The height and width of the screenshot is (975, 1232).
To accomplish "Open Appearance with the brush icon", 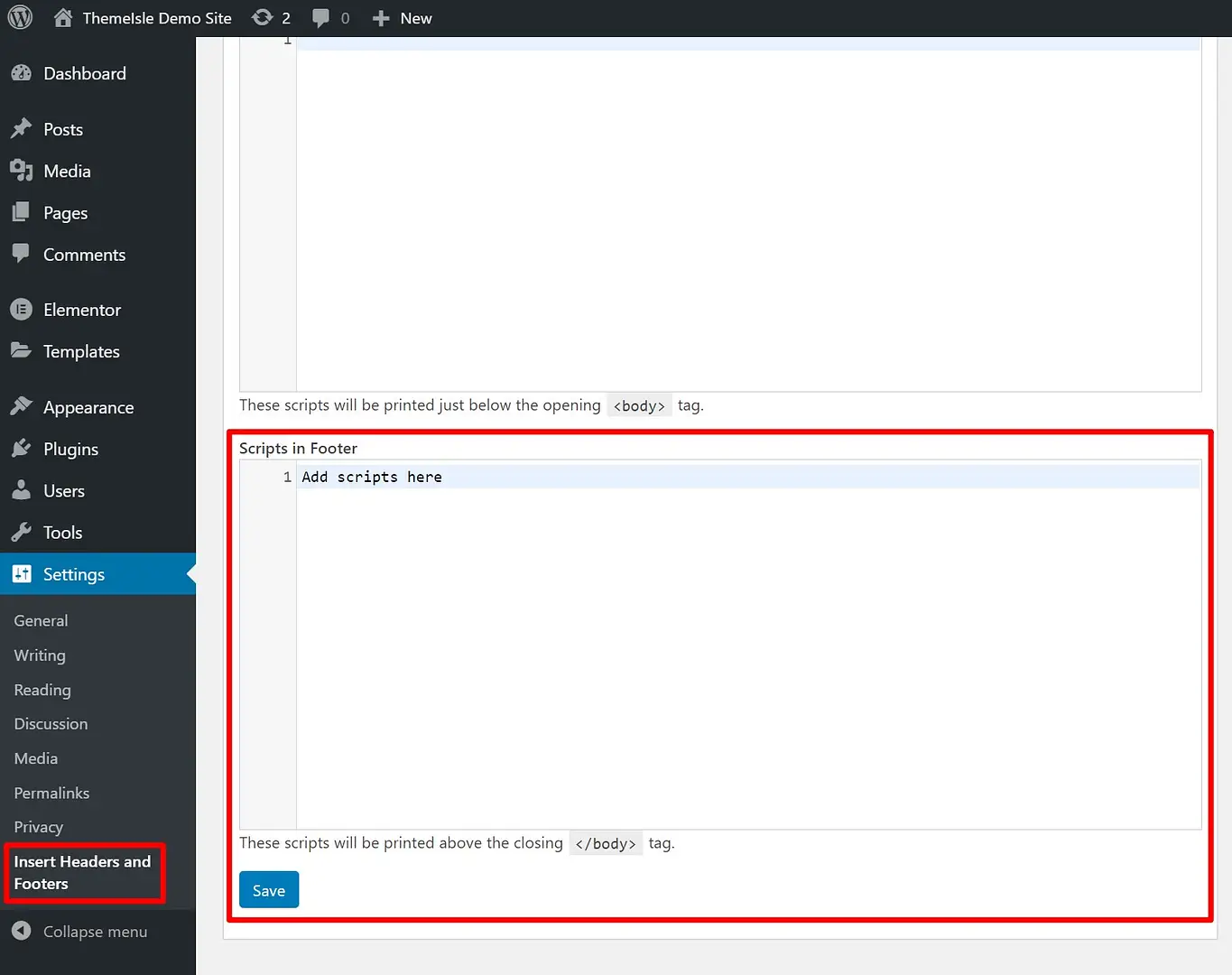I will pyautogui.click(x=22, y=406).
